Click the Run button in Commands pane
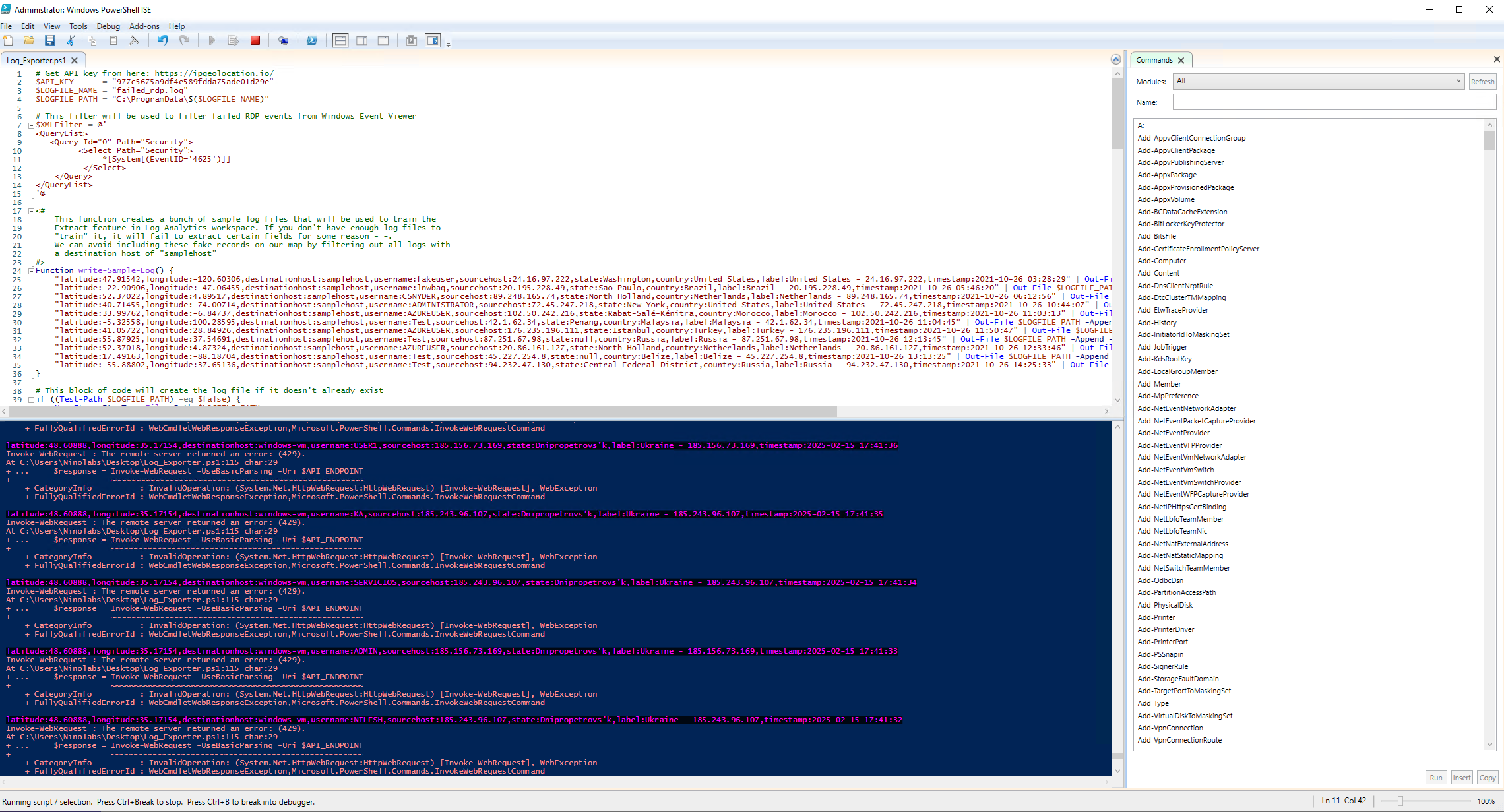The image size is (1504, 812). pyautogui.click(x=1435, y=778)
